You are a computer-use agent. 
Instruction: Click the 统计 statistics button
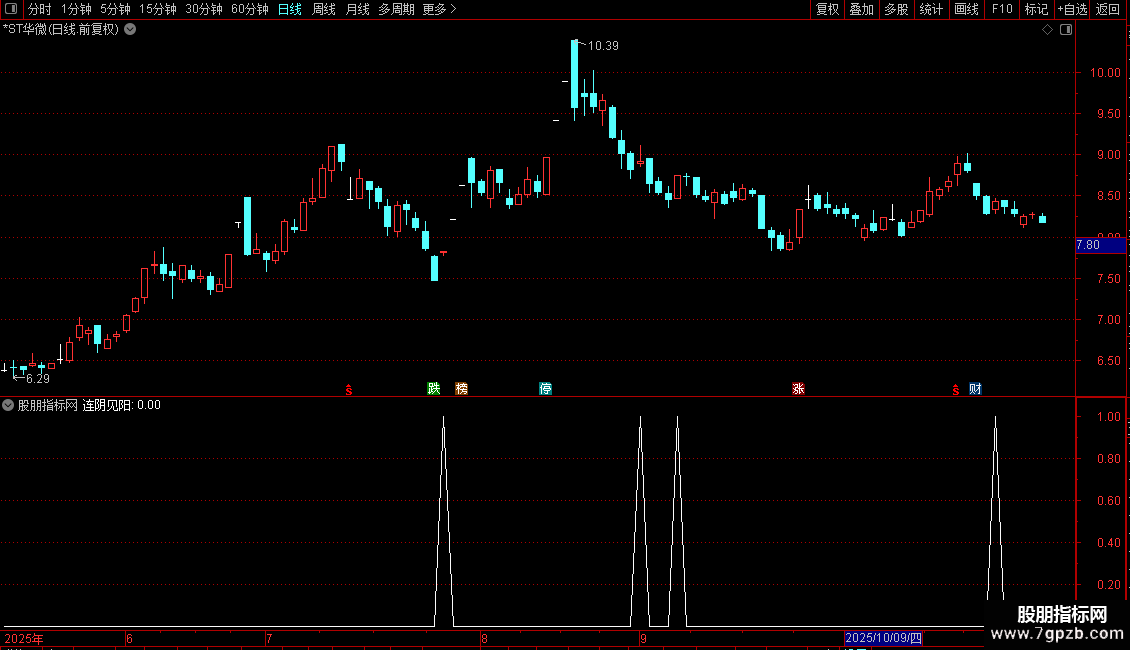(x=931, y=9)
